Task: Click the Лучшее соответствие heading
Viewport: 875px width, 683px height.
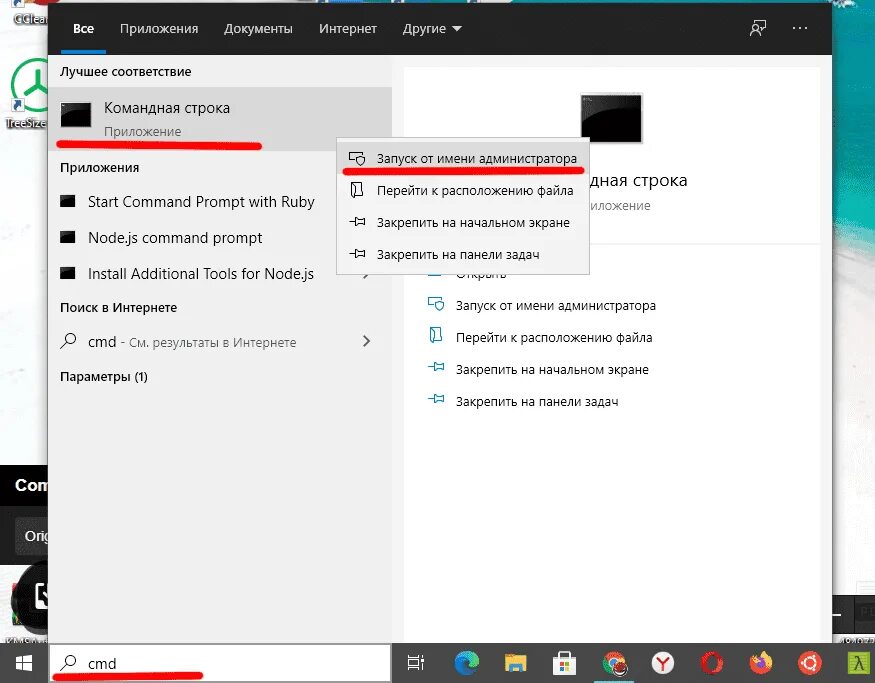Action: pyautogui.click(x=126, y=71)
